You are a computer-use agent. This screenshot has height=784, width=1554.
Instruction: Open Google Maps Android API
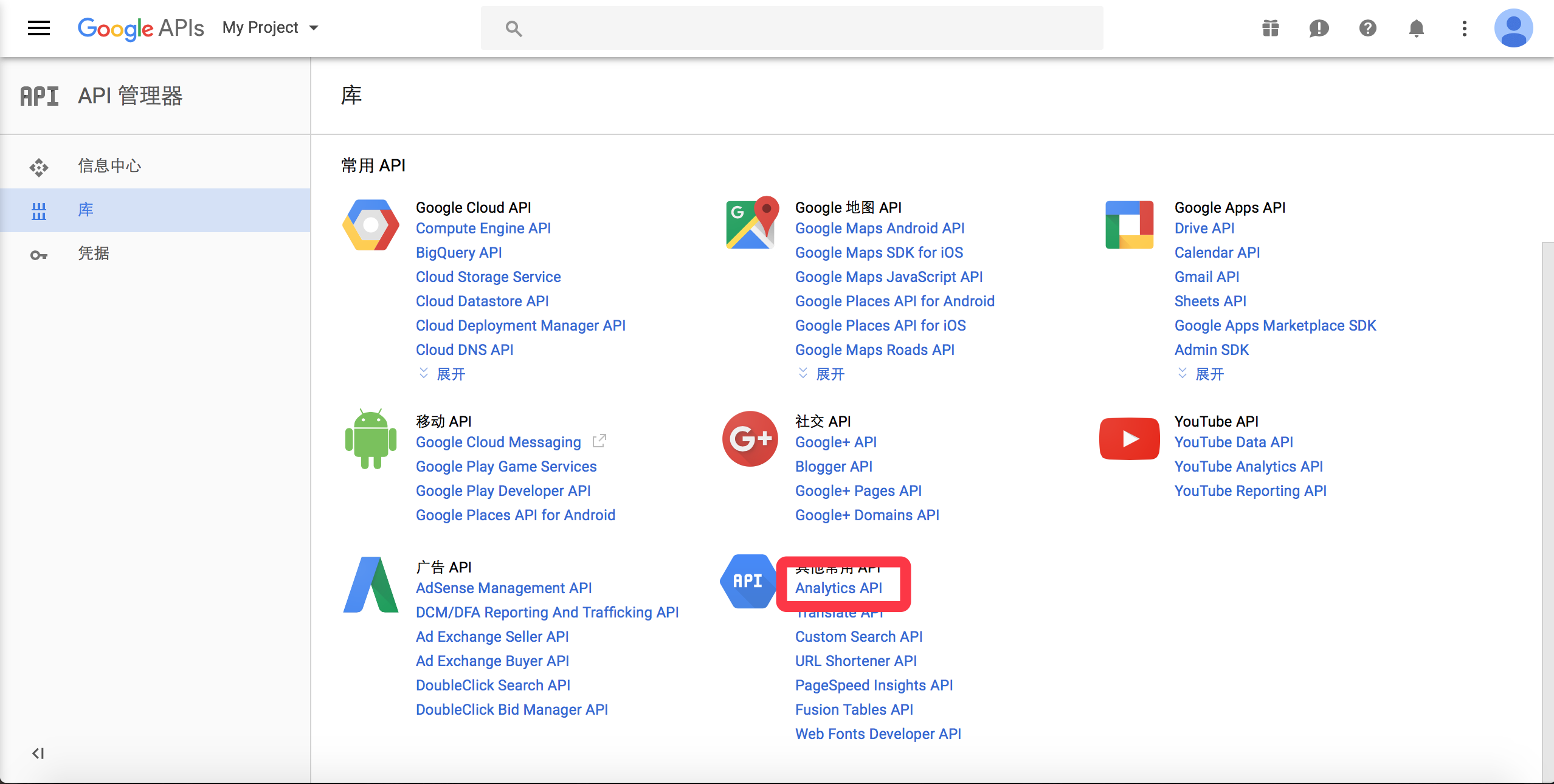(x=880, y=228)
